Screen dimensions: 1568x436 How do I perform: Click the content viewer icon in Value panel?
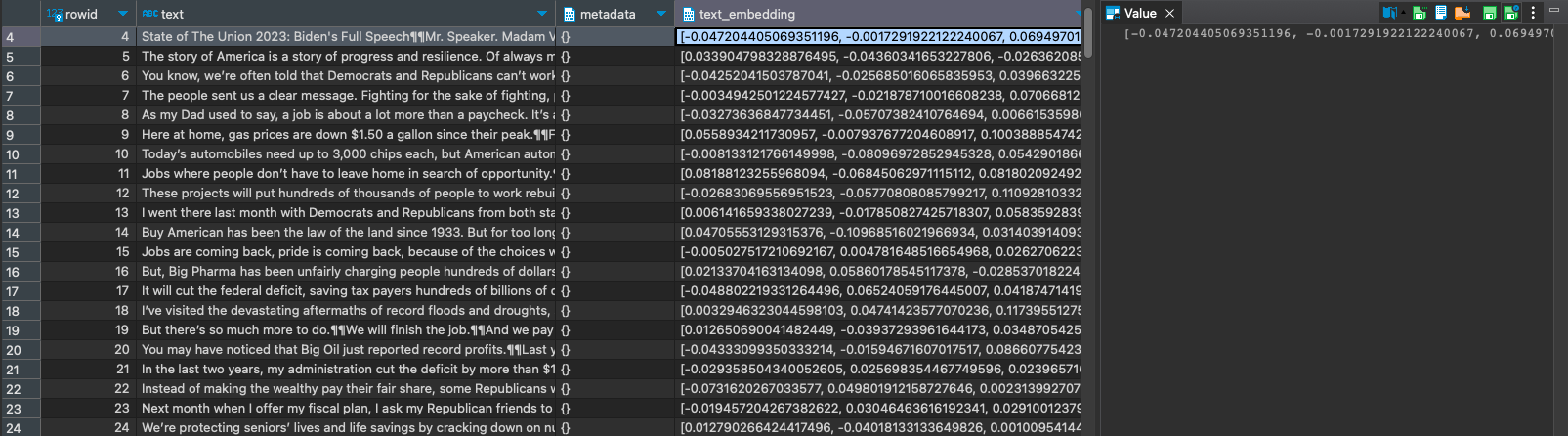point(1388,13)
